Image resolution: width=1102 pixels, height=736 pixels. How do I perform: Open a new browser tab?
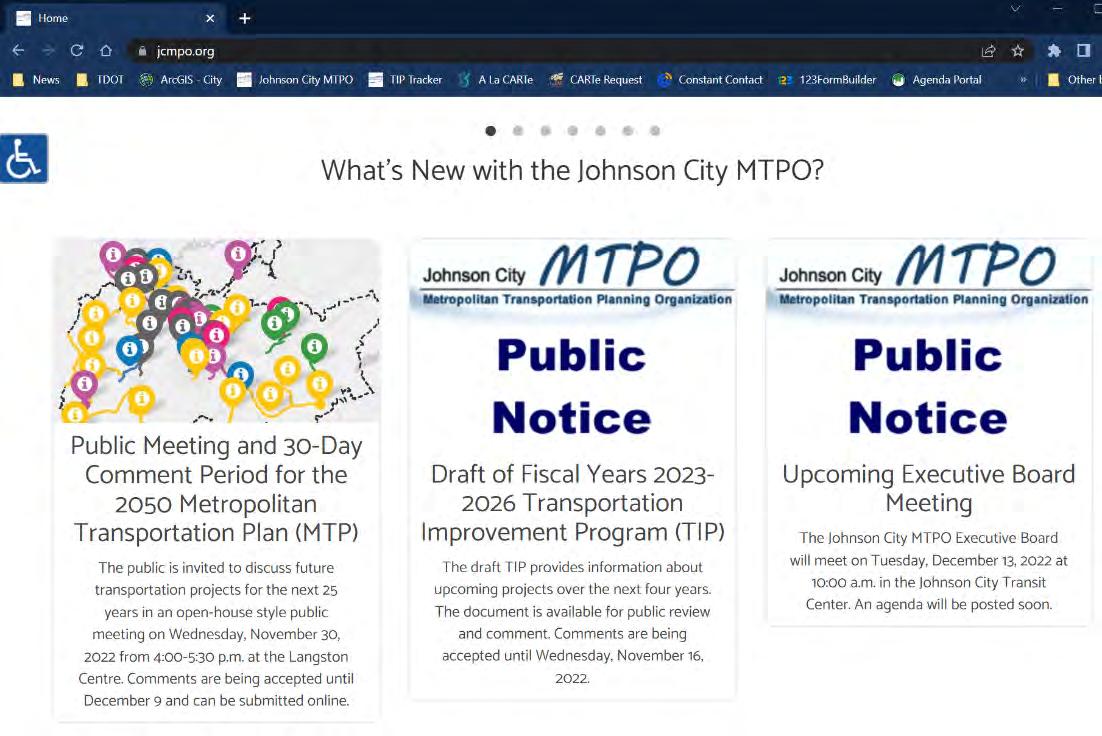[x=245, y=18]
